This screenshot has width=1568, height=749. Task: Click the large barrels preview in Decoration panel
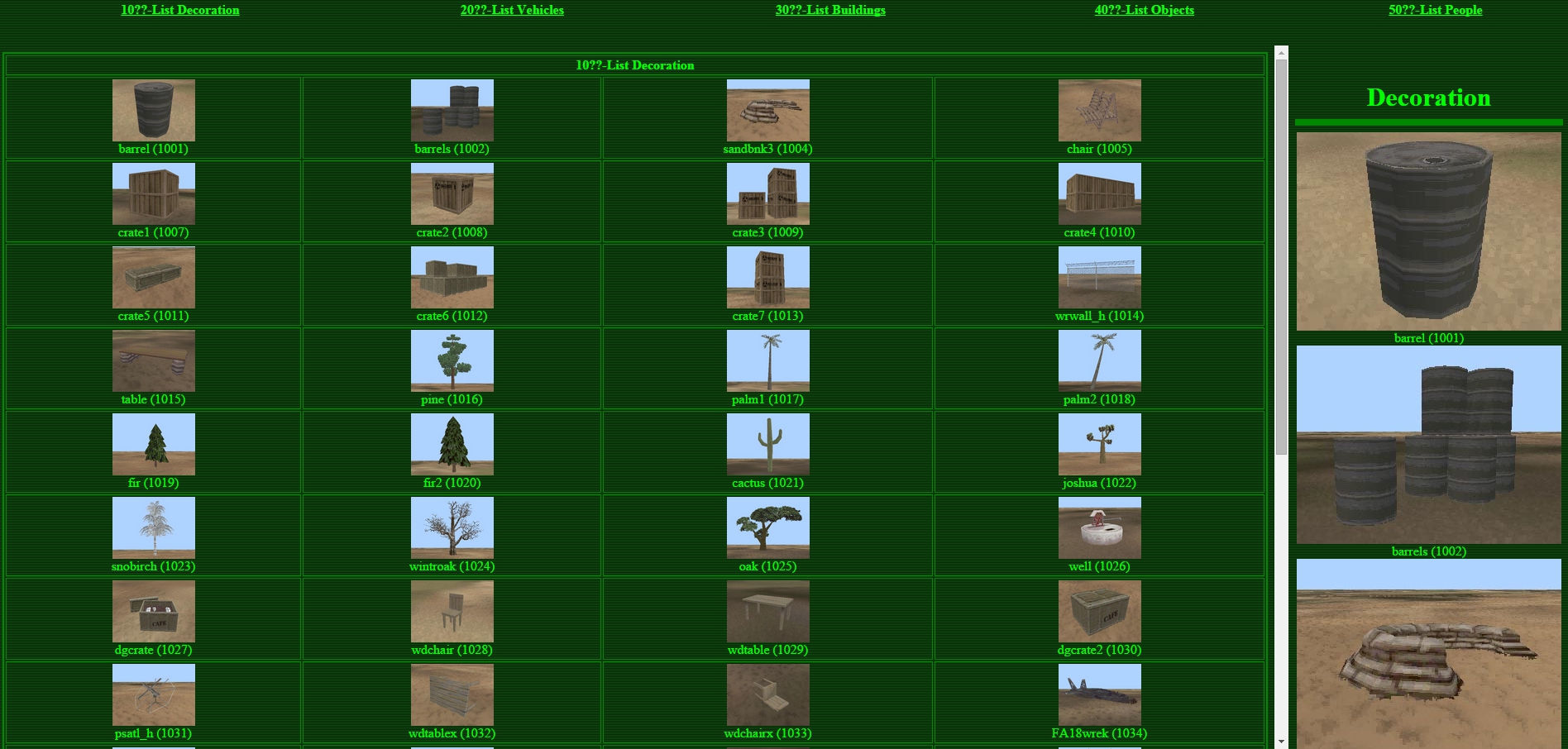[1429, 445]
